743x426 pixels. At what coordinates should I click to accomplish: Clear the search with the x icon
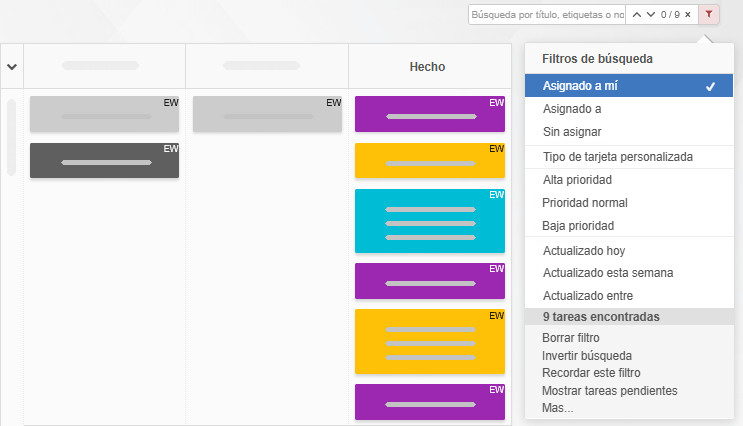pyautogui.click(x=687, y=15)
